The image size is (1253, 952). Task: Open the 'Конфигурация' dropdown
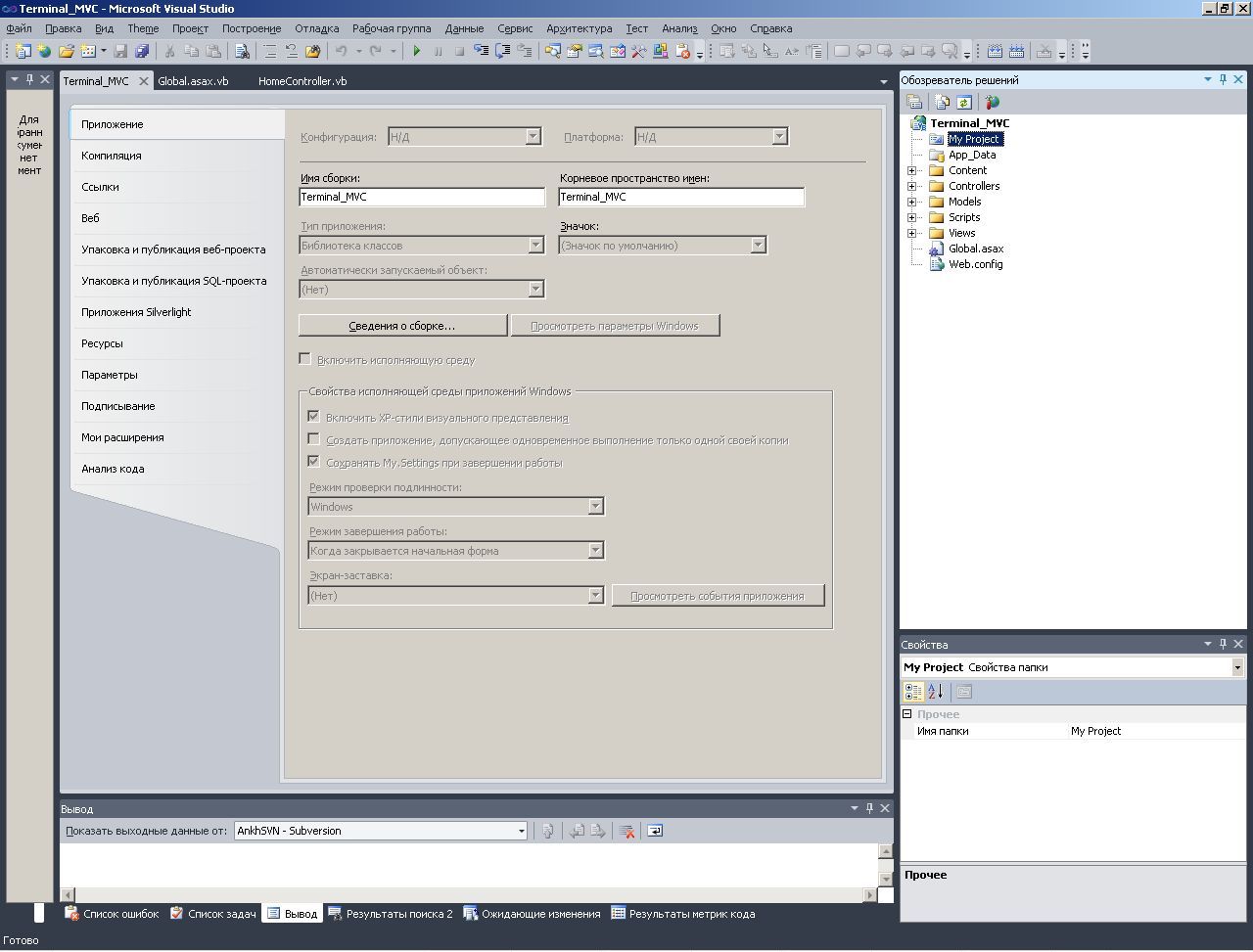534,137
